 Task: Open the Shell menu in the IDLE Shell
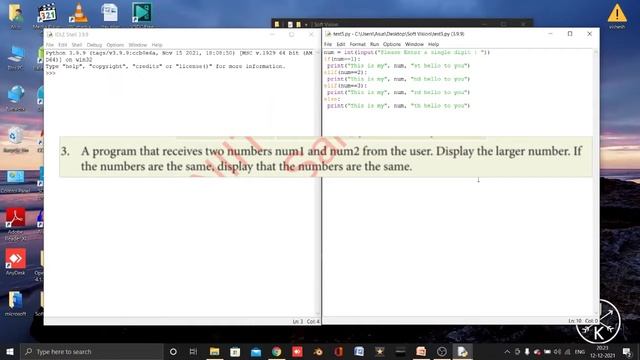(x=77, y=45)
